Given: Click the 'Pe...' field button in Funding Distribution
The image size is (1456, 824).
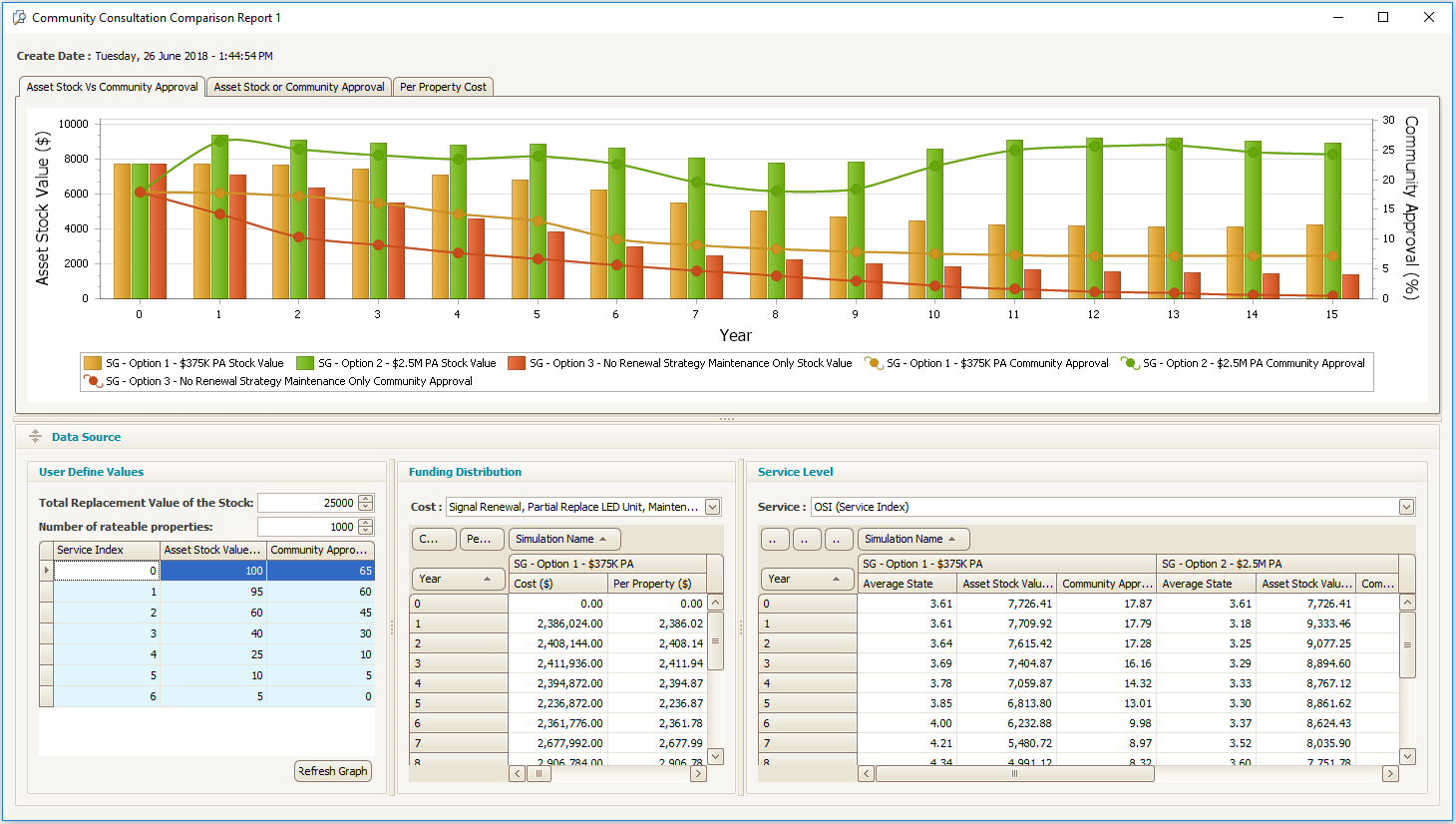Looking at the screenshot, I should [x=481, y=539].
